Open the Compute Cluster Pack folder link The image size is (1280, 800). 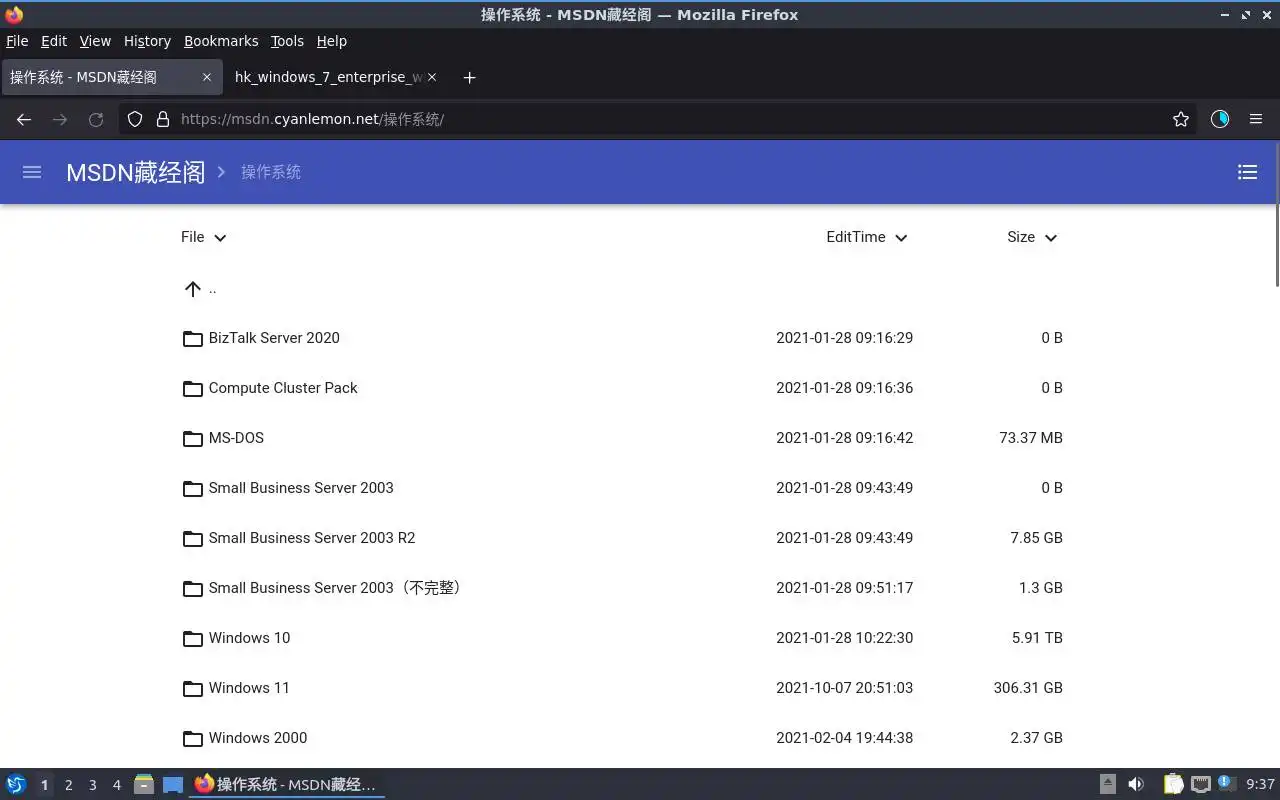(x=283, y=388)
